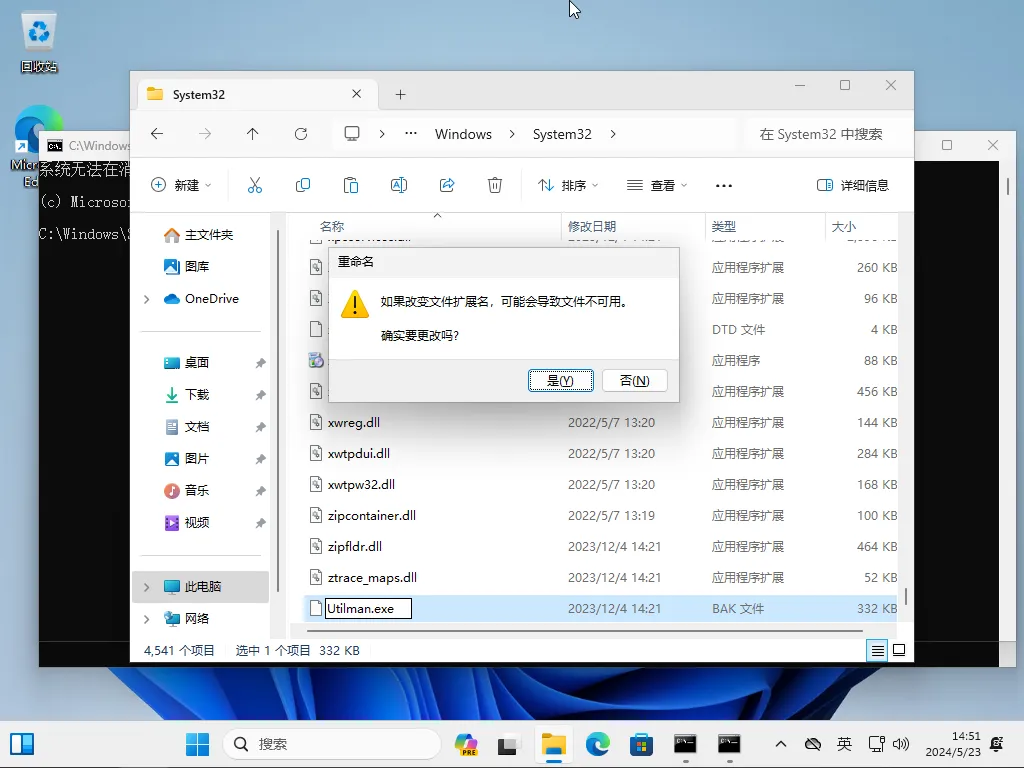This screenshot has width=1024, height=768.
Task: Switch to details list view icon in status bar
Action: 878,650
